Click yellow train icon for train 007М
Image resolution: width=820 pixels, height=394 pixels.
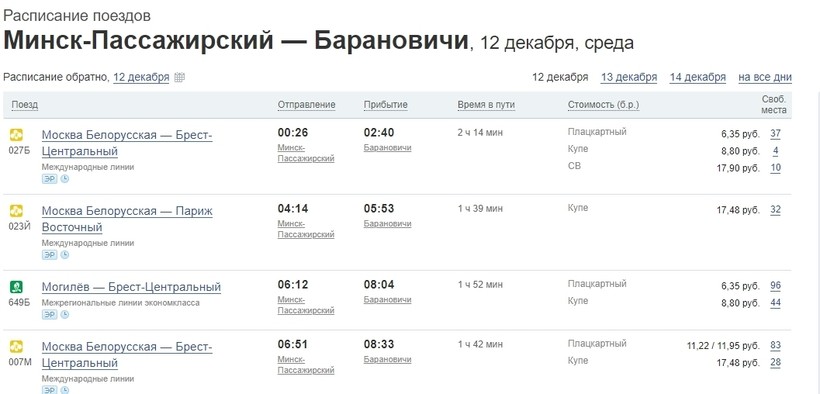(16, 346)
